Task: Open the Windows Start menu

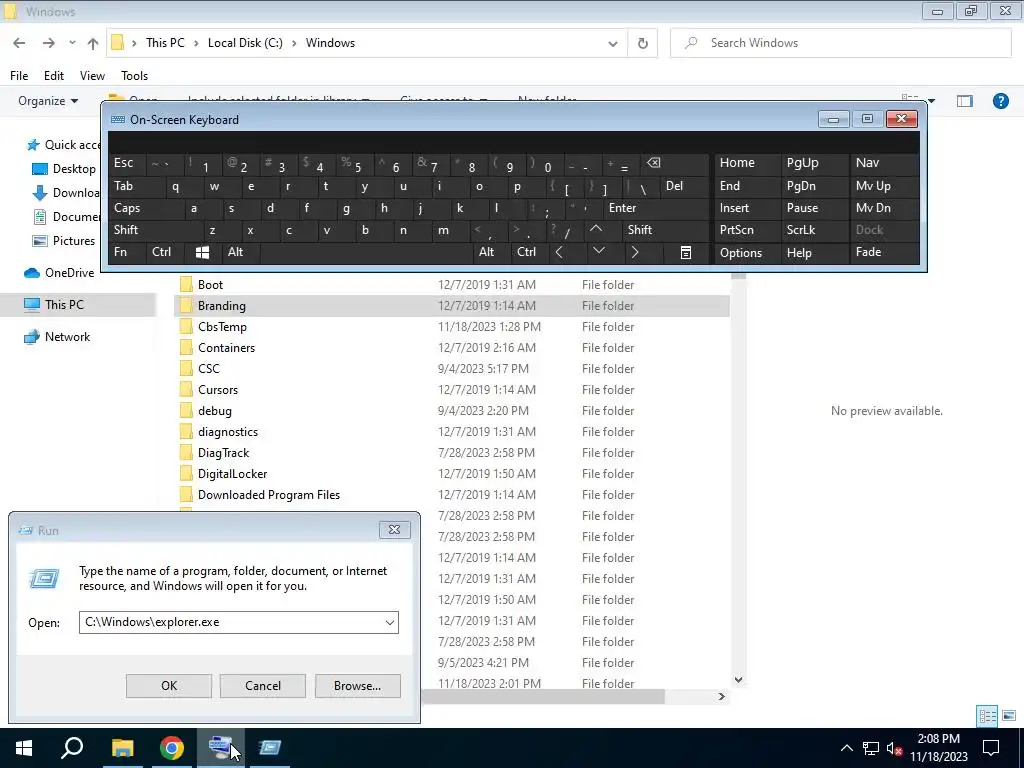Action: click(x=24, y=748)
